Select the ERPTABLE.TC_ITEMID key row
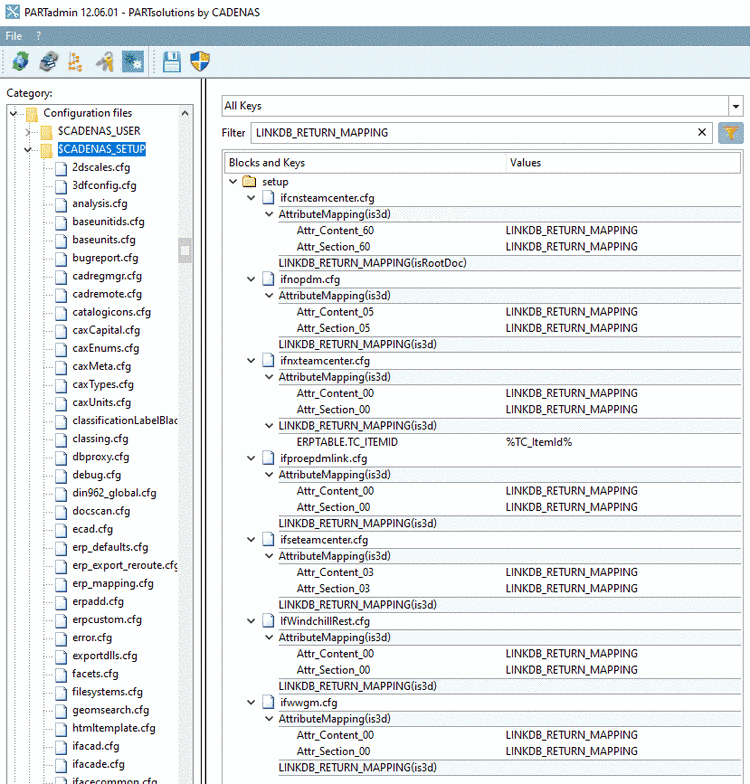The width and height of the screenshot is (750, 784). [x=347, y=442]
